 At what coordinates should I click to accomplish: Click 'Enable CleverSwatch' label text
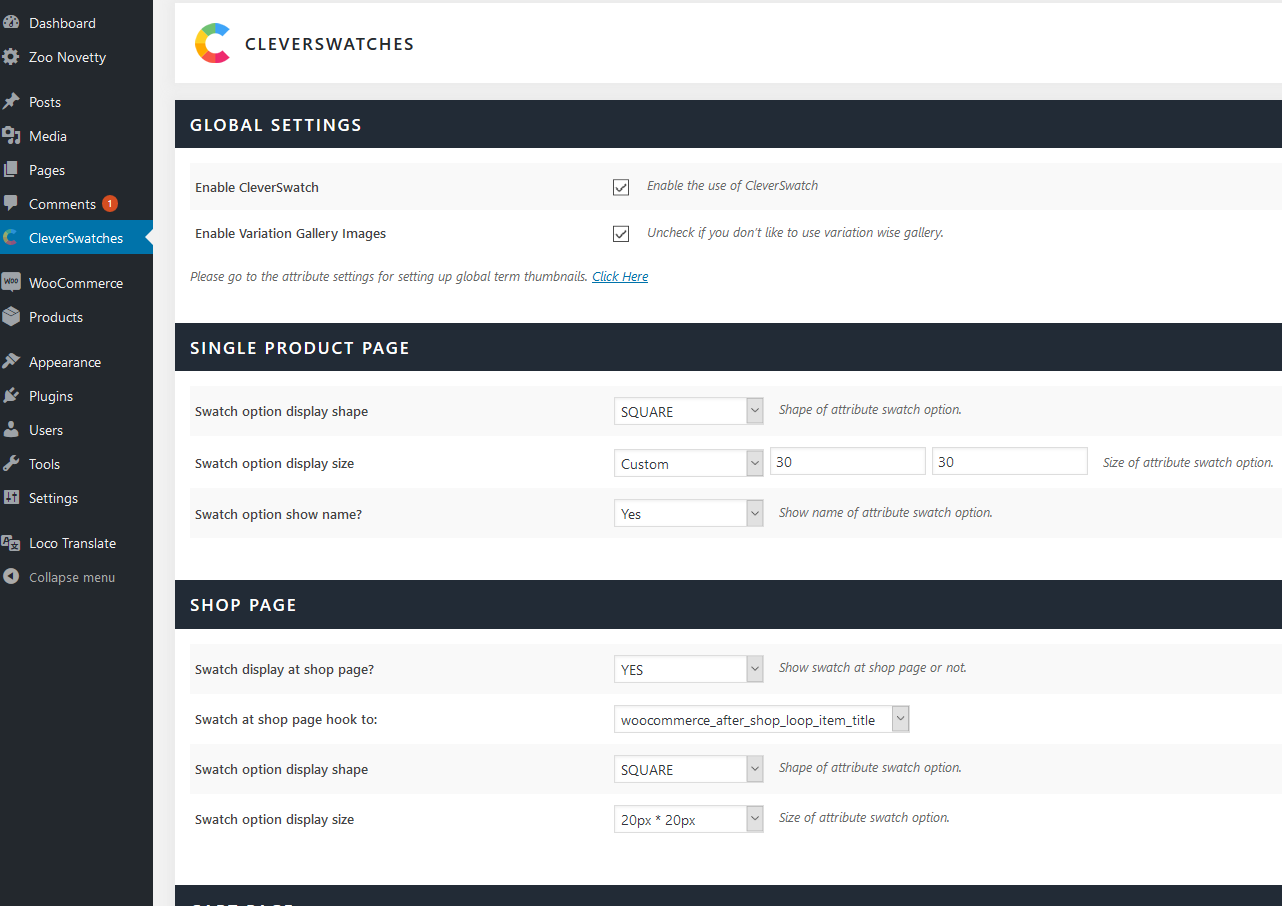point(257,187)
